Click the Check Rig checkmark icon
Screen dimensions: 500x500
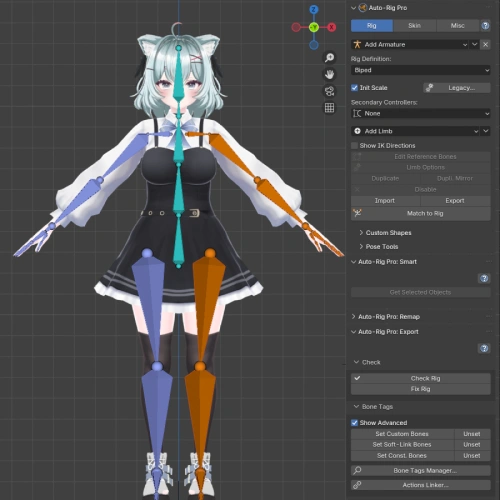pyautogui.click(x=357, y=378)
